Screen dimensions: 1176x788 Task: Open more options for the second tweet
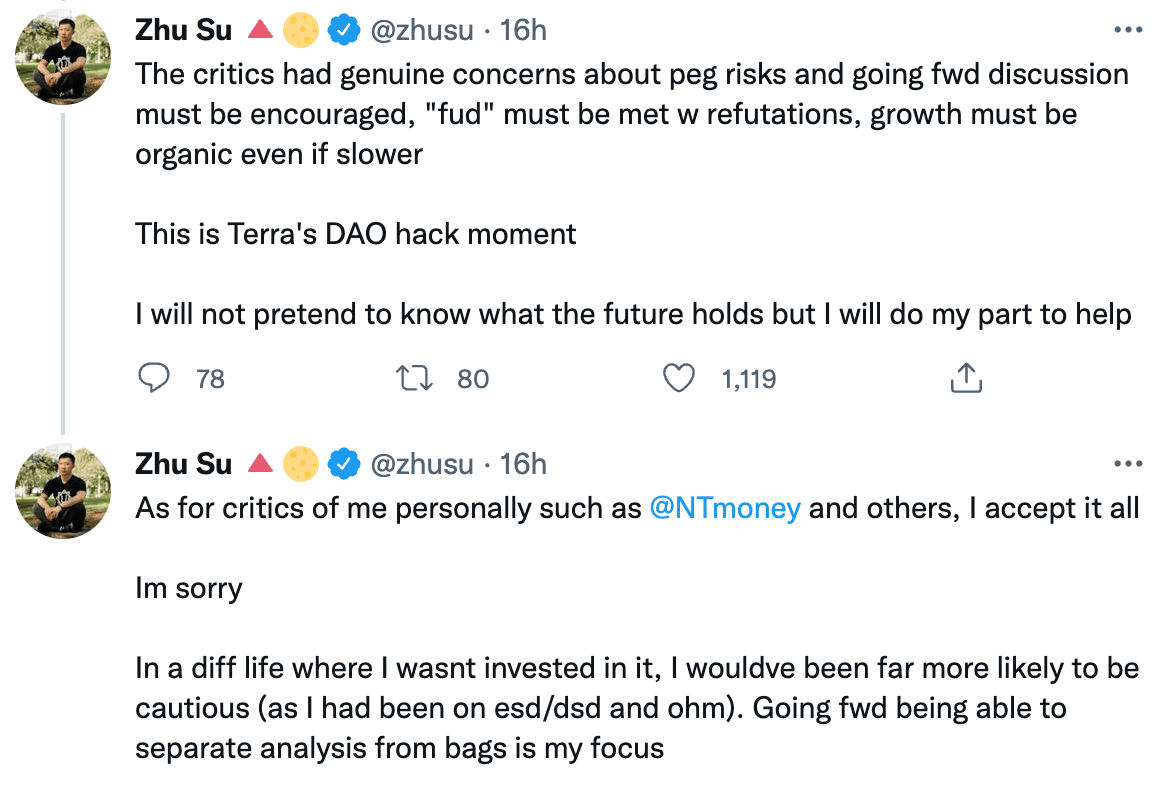(1127, 464)
